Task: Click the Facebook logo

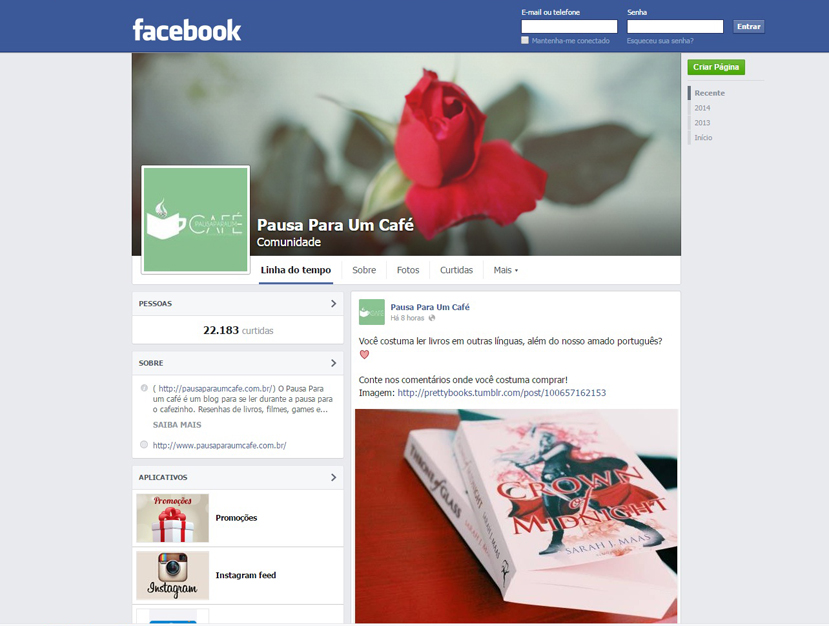Action: 187,30
